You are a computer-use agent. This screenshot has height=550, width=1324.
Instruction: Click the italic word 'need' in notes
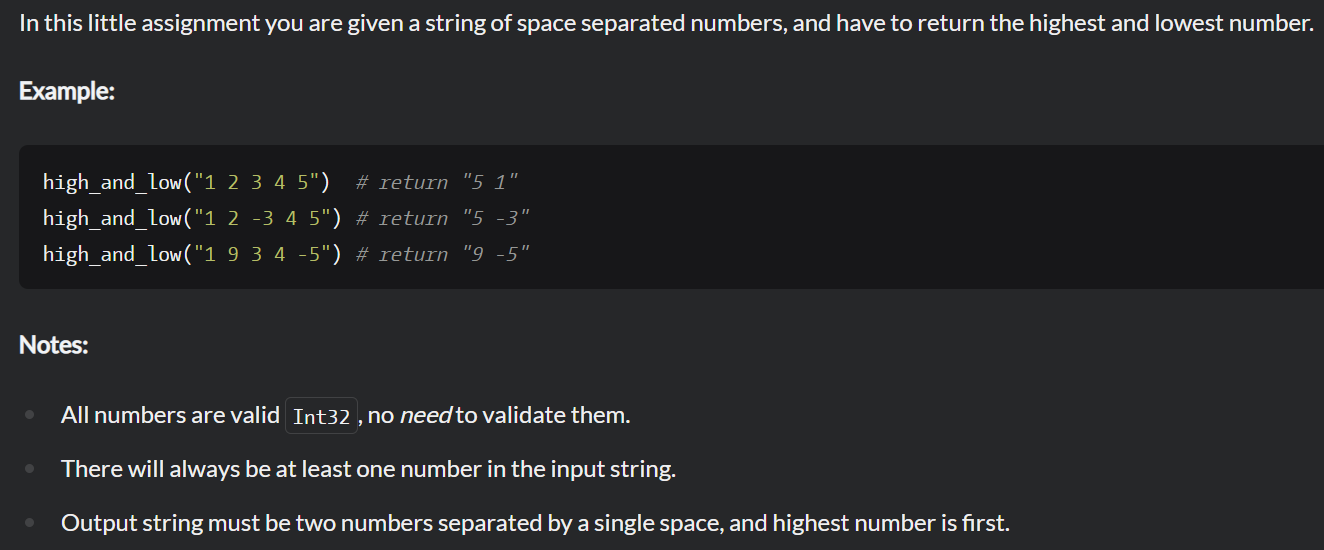tap(426, 415)
